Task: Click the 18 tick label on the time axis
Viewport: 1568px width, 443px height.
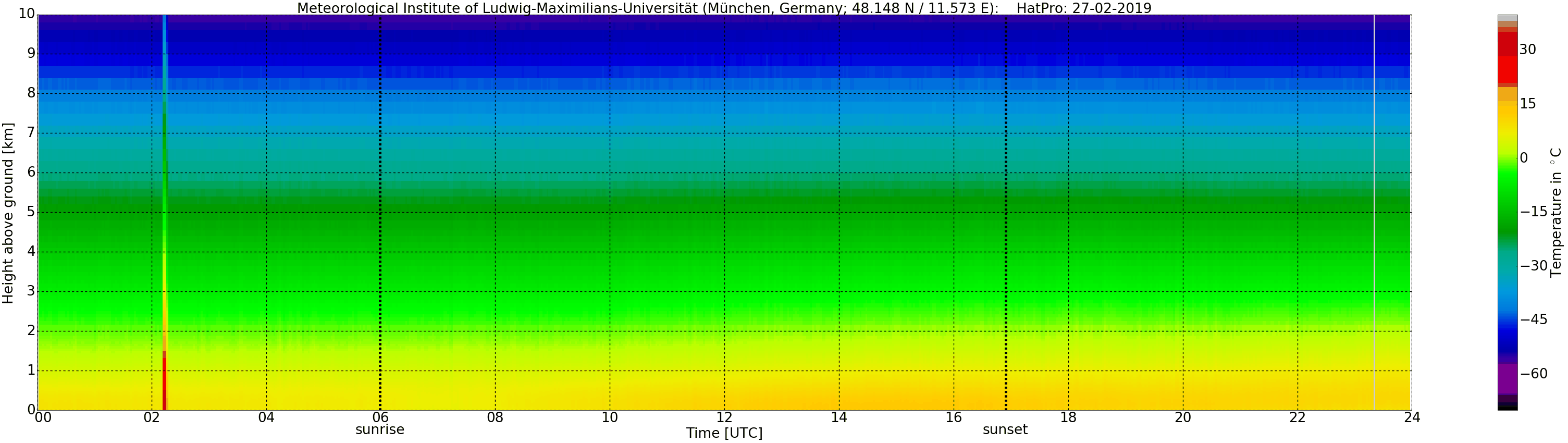Action: 1068,417
